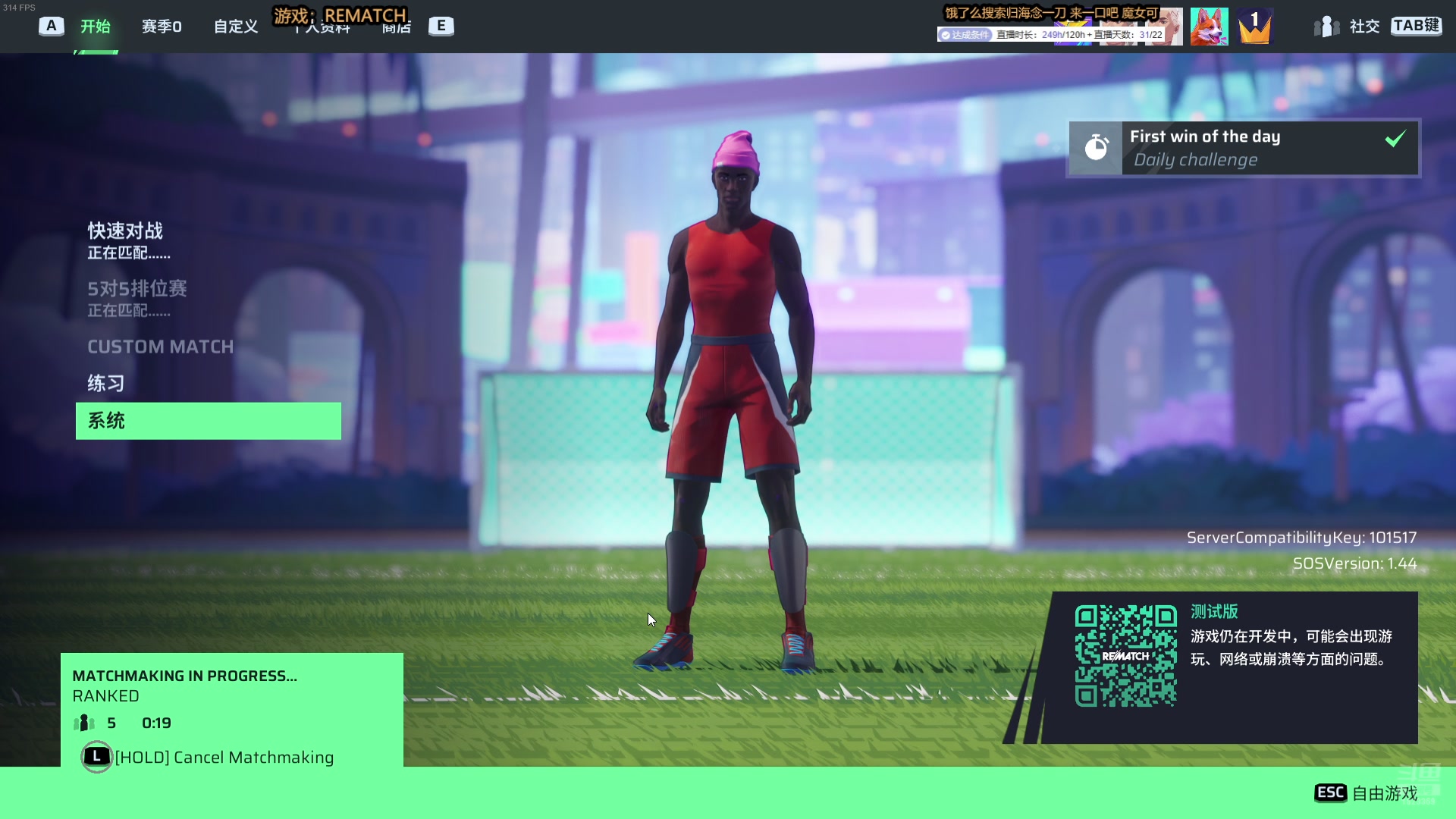Click the A key previous-tab icon
1456x819 pixels.
point(51,26)
